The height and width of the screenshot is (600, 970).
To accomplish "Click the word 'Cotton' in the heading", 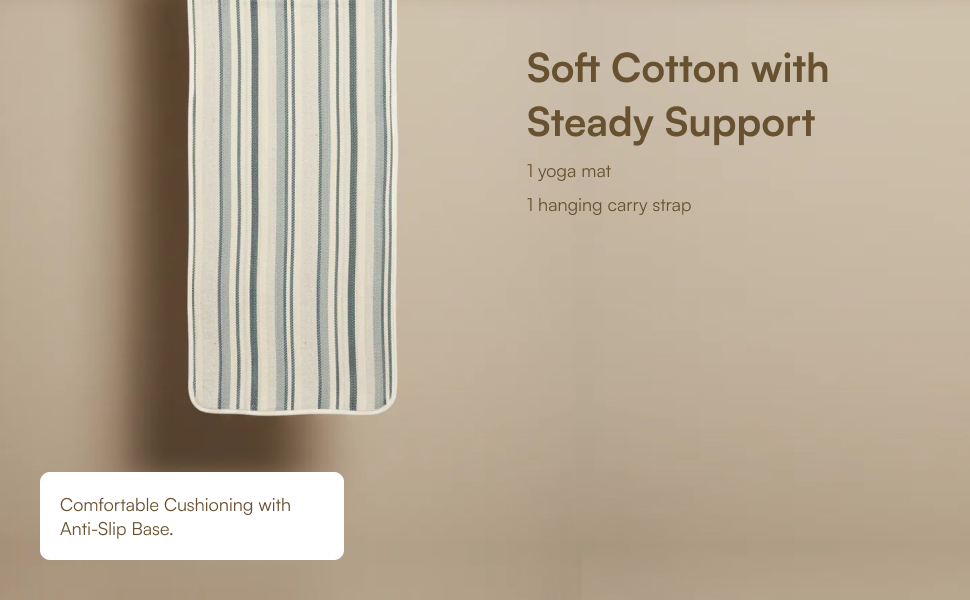I will [x=675, y=68].
